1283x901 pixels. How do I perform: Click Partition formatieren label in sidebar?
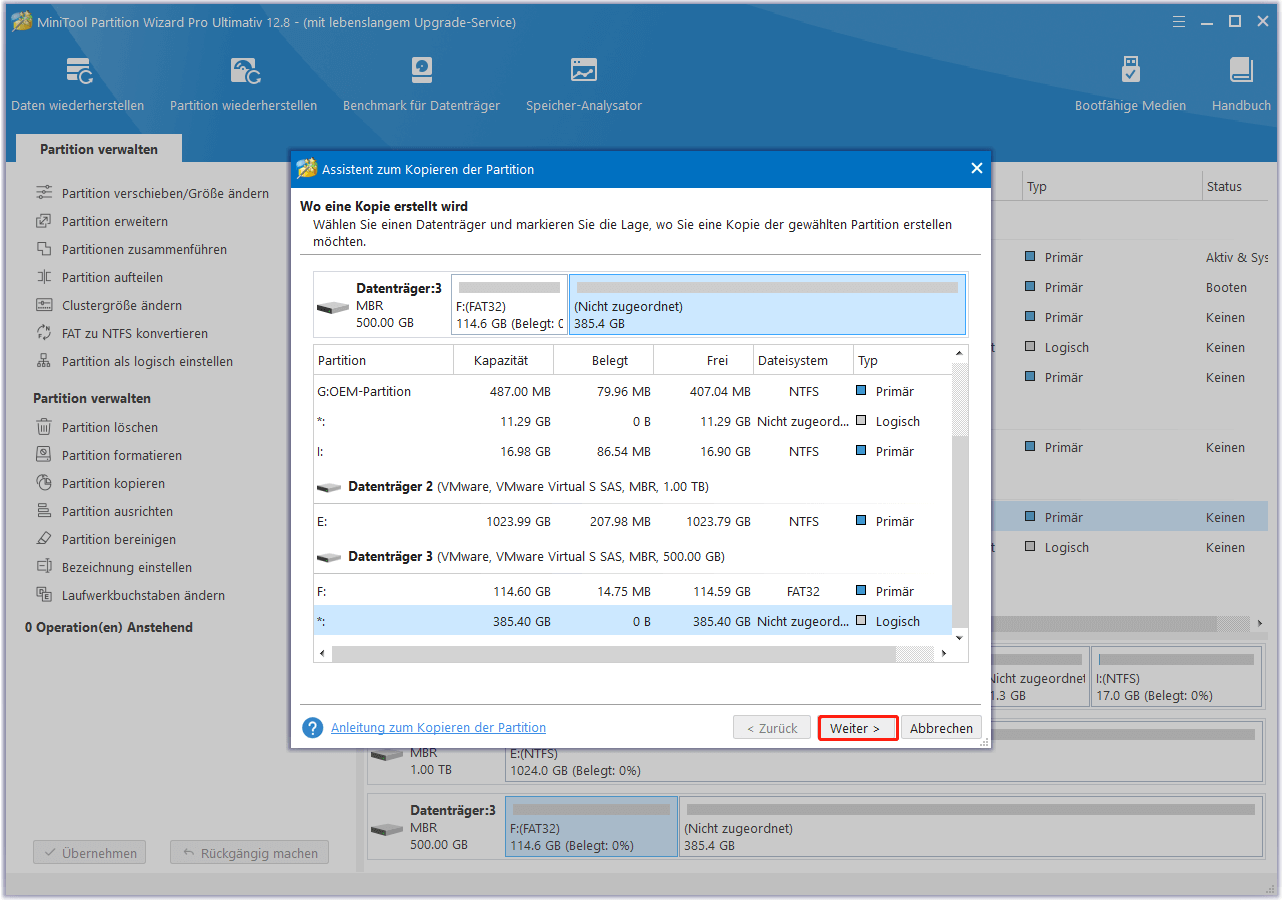(x=122, y=455)
